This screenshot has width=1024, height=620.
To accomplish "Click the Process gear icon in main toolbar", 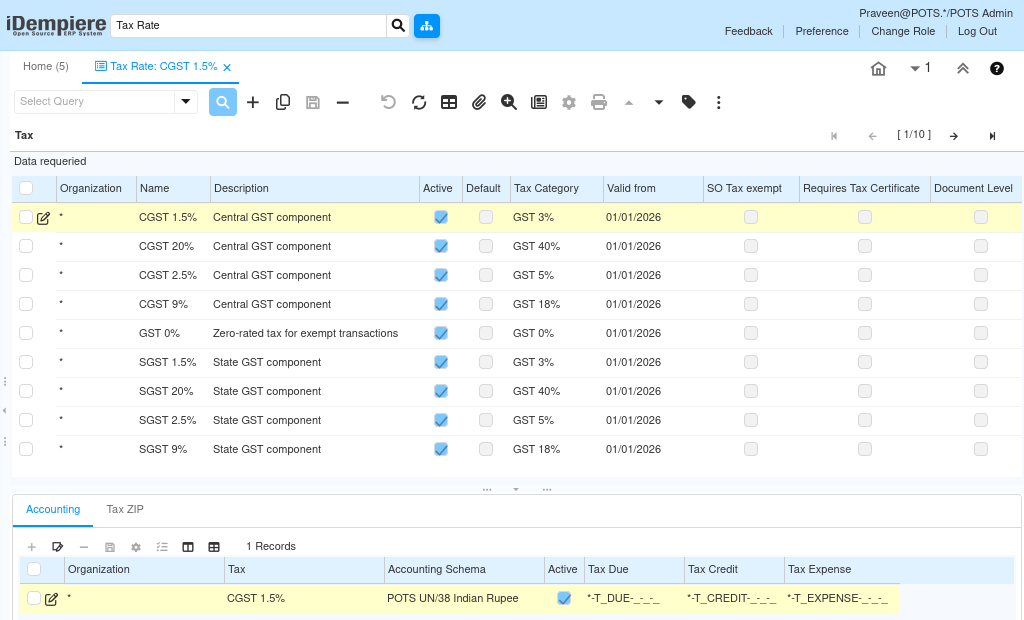I will click(569, 102).
